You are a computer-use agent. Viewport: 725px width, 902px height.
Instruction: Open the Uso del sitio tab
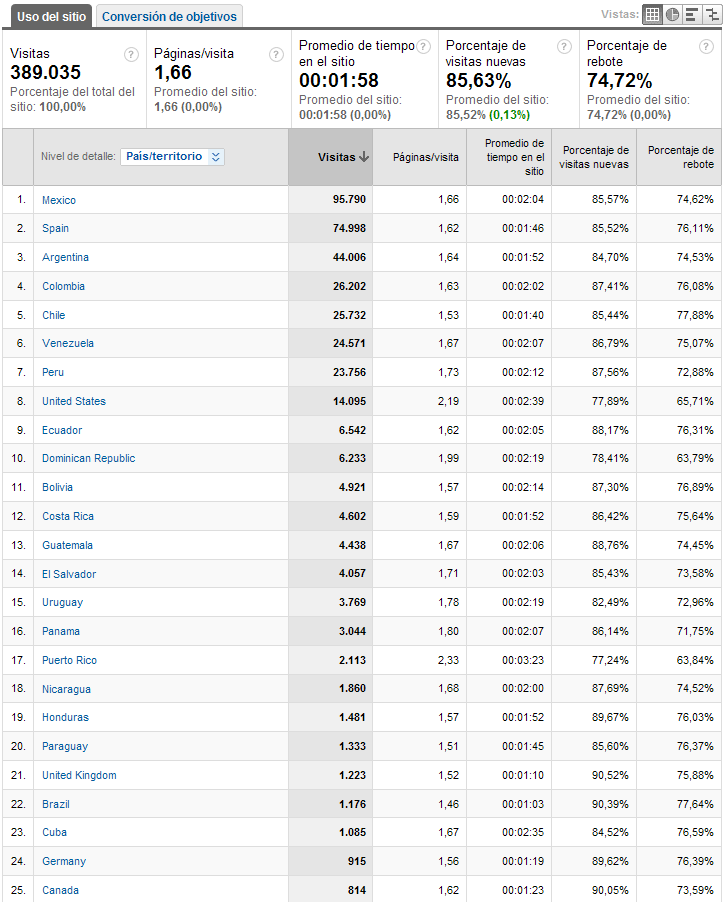click(51, 17)
